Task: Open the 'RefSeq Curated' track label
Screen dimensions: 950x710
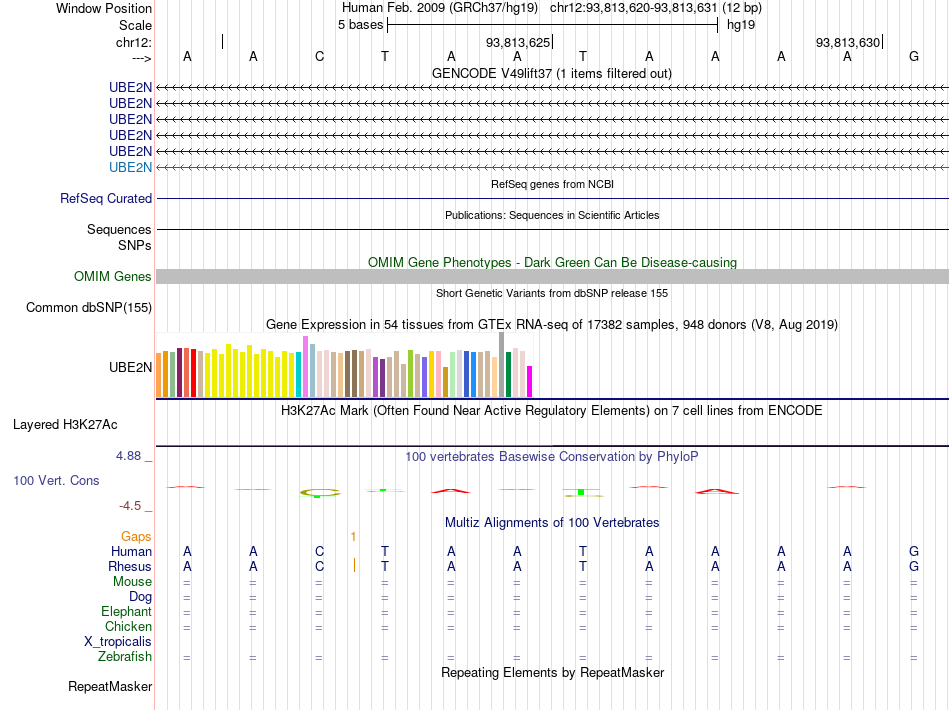Action: [106, 198]
